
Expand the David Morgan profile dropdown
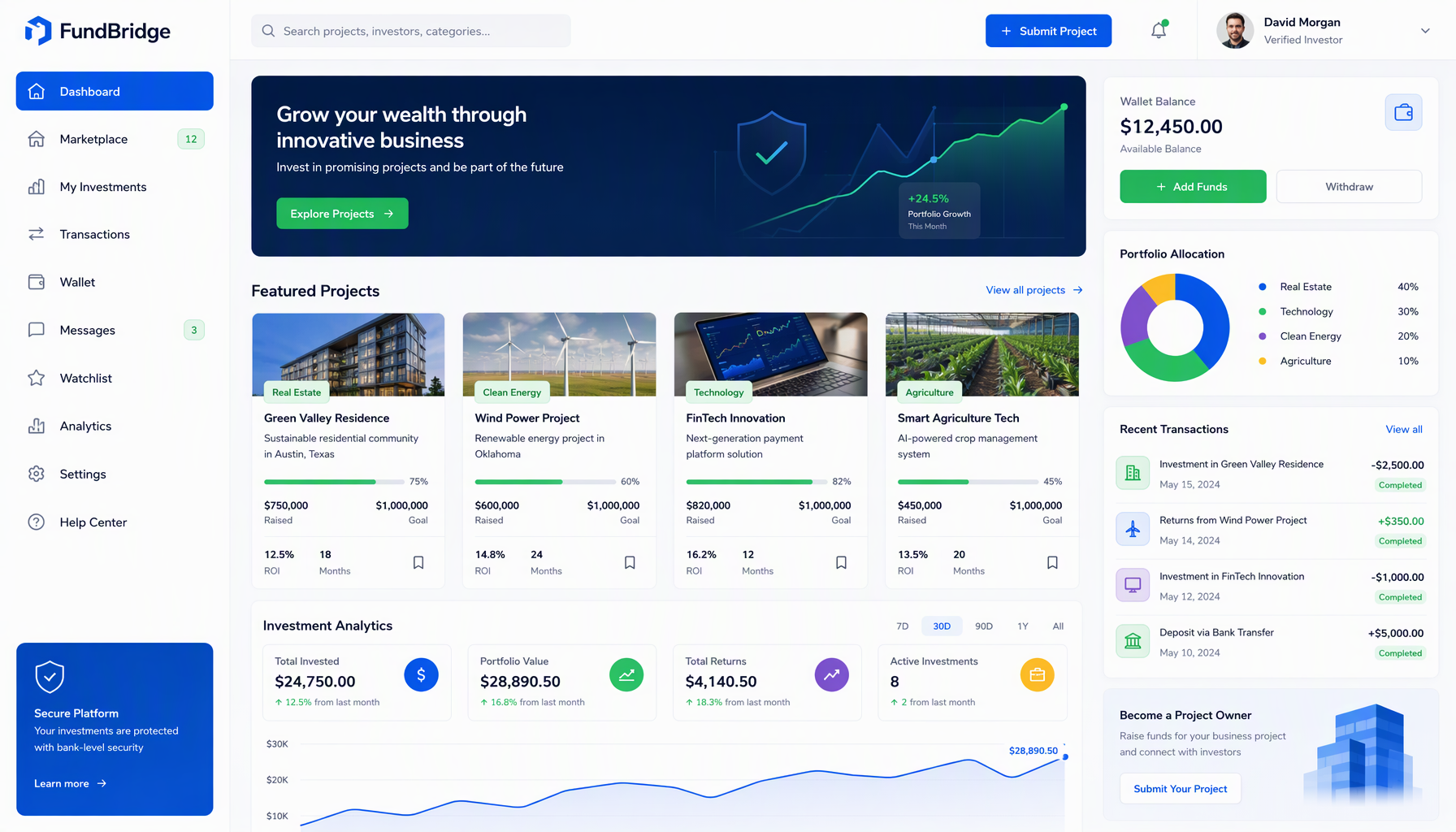(x=1425, y=31)
